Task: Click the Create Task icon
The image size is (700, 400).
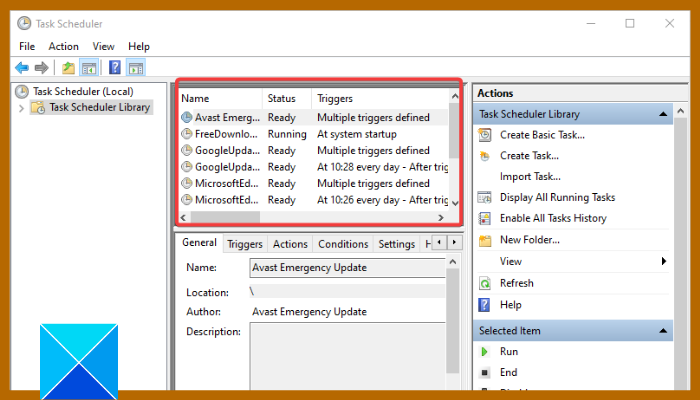Action: pyautogui.click(x=484, y=156)
